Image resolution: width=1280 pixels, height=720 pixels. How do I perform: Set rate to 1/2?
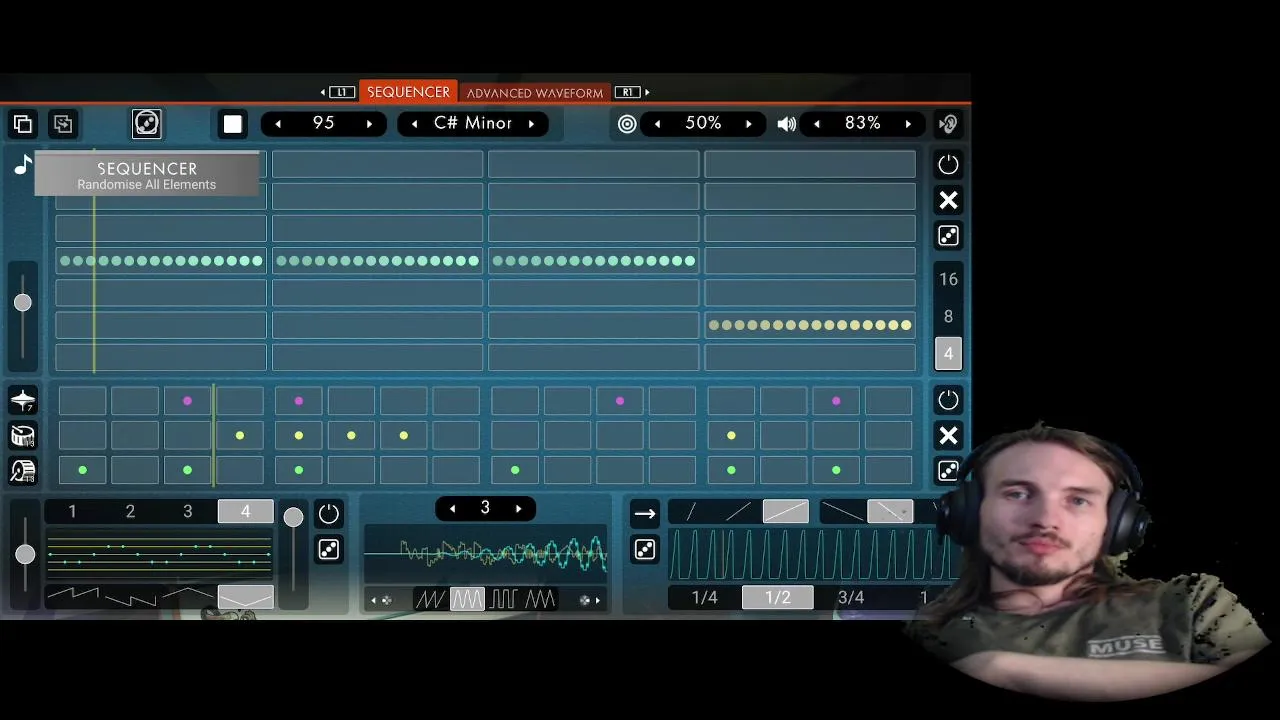coord(777,598)
